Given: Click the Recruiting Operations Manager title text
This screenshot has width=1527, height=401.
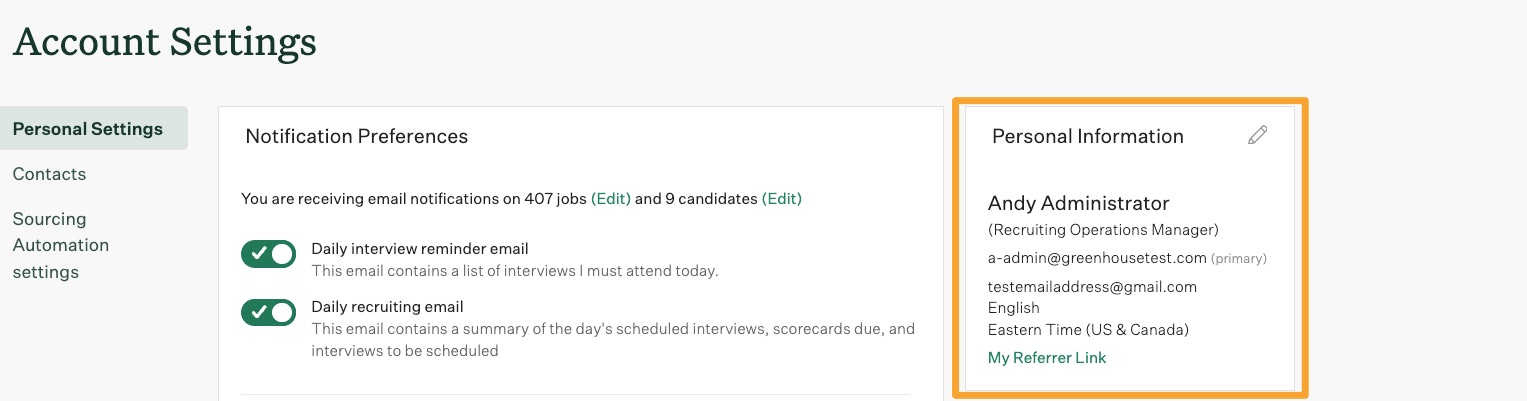Looking at the screenshot, I should [x=1103, y=230].
